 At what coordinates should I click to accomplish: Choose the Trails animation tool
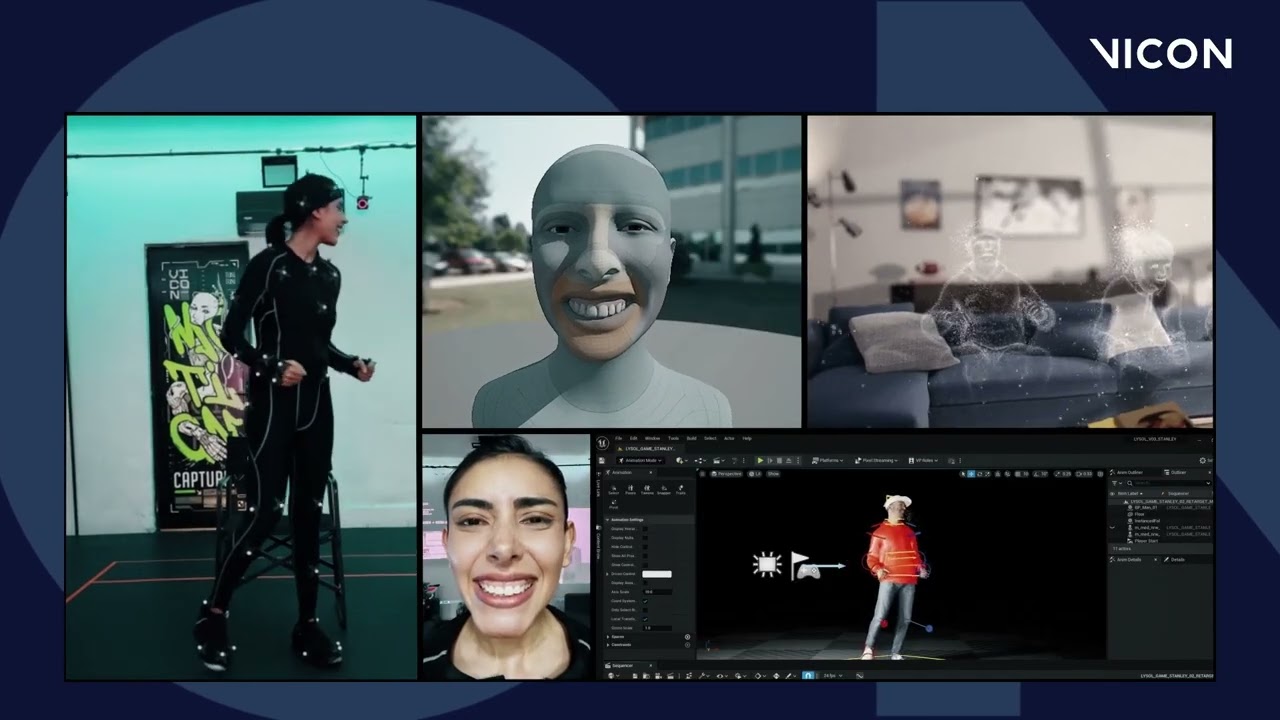pos(680,490)
